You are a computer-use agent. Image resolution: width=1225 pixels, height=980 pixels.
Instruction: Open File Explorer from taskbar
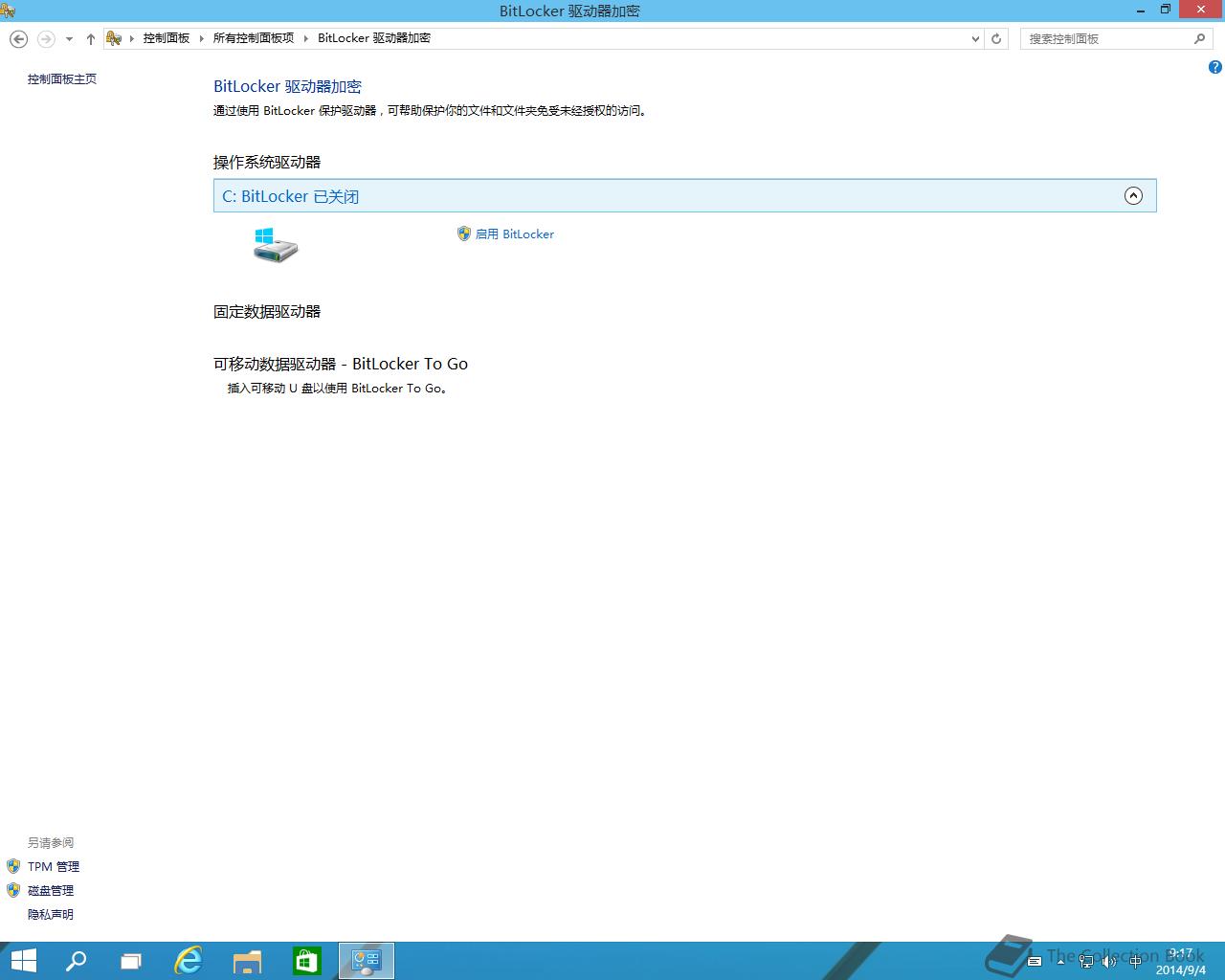(x=248, y=961)
